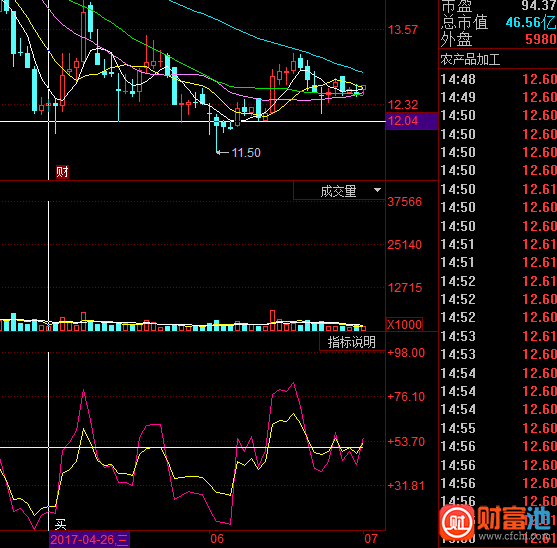The width and height of the screenshot is (557, 548).
Task: Click the red 财 marker icon on chart
Action: pos(62,172)
